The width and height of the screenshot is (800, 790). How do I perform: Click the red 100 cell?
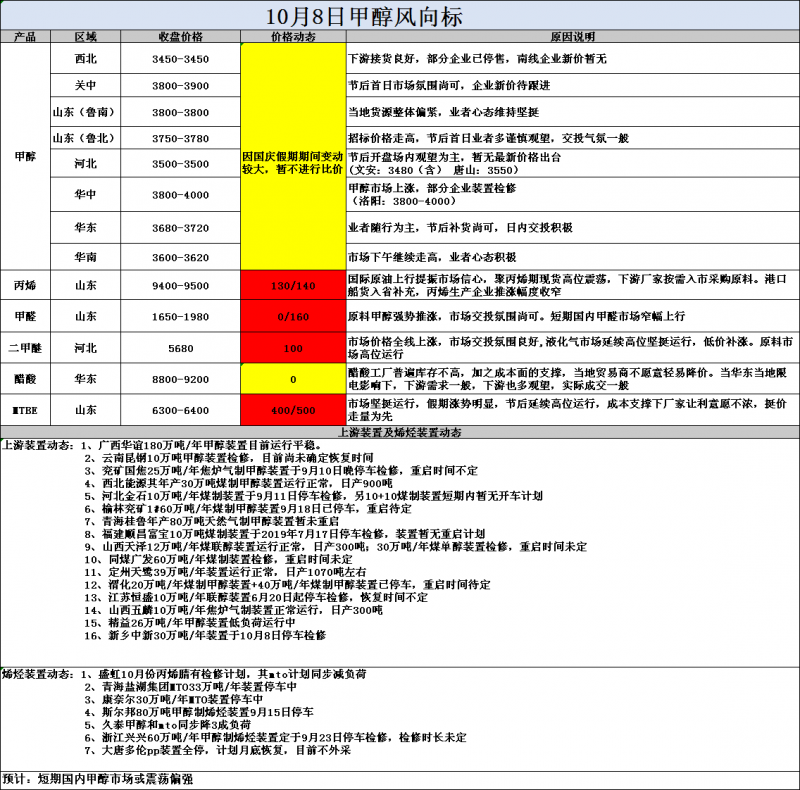pos(293,348)
